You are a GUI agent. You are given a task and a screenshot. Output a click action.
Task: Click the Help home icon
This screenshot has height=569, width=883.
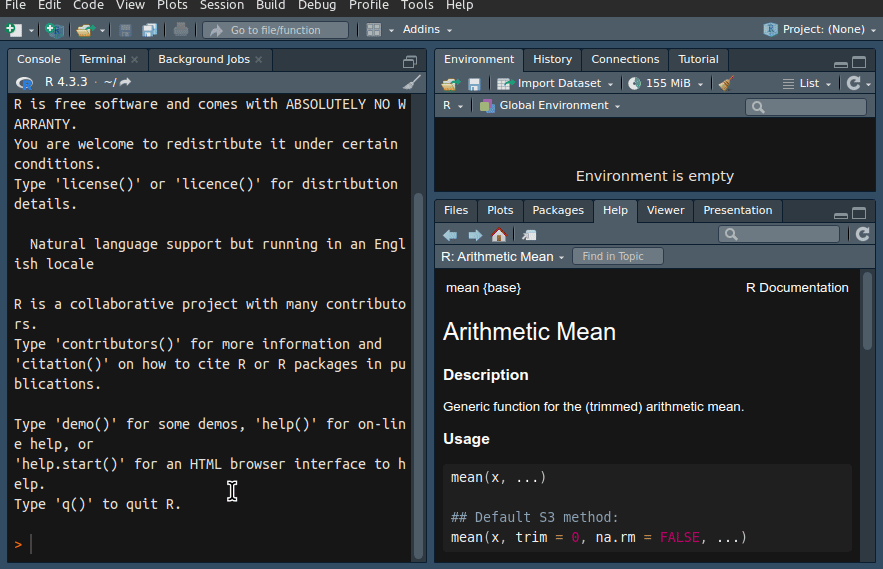498,235
